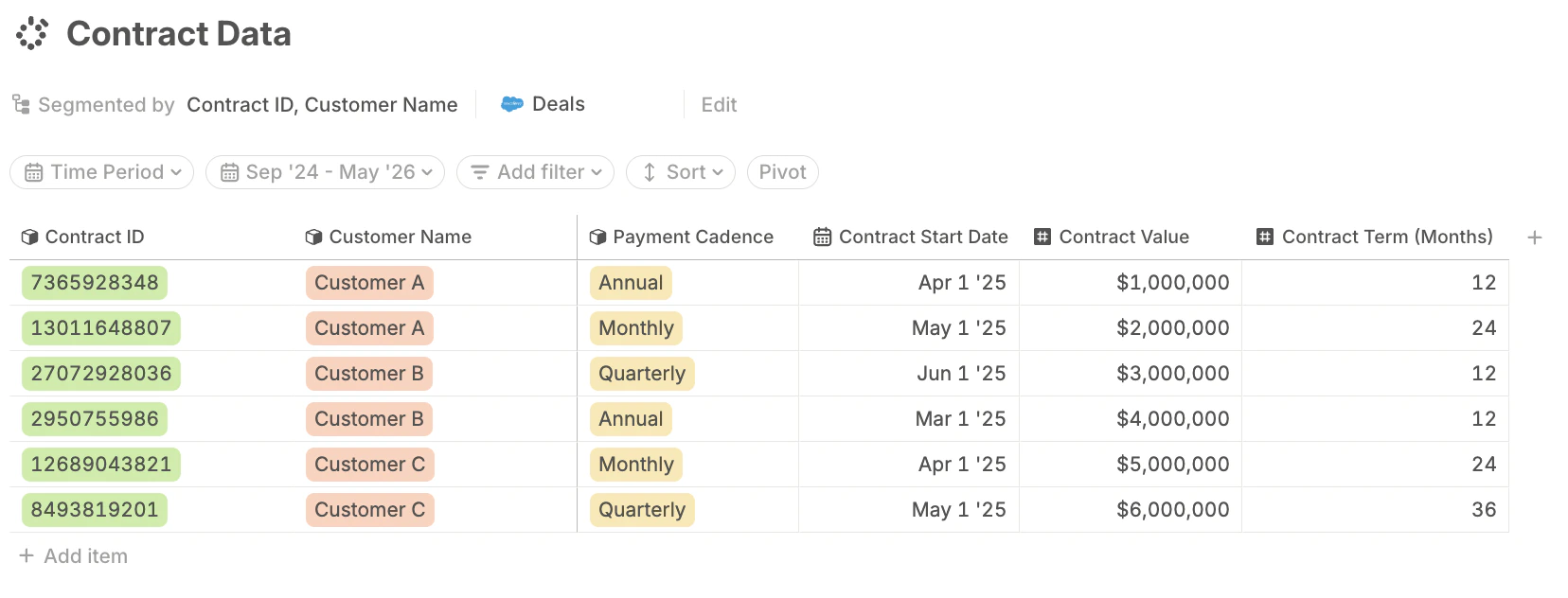1568x598 pixels.
Task: Click the Monthly payment cadence pill for Customer C
Action: (635, 464)
